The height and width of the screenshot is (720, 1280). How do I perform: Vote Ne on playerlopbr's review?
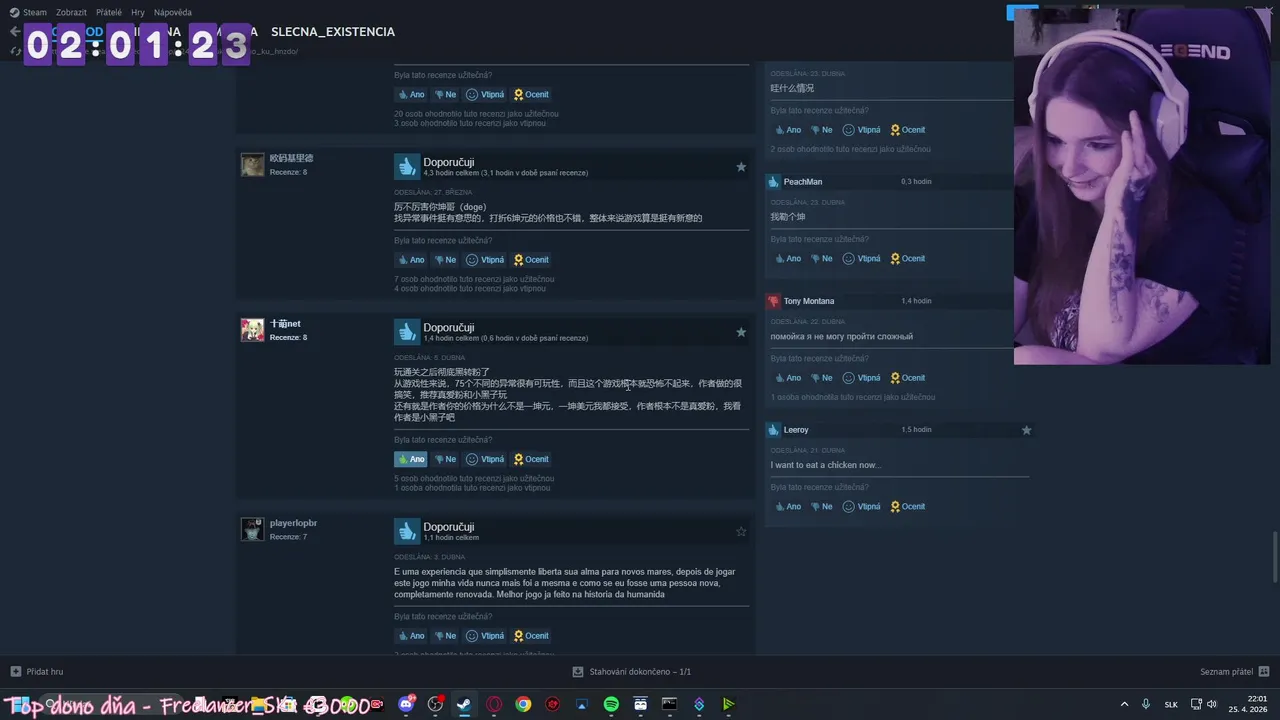tap(445, 636)
